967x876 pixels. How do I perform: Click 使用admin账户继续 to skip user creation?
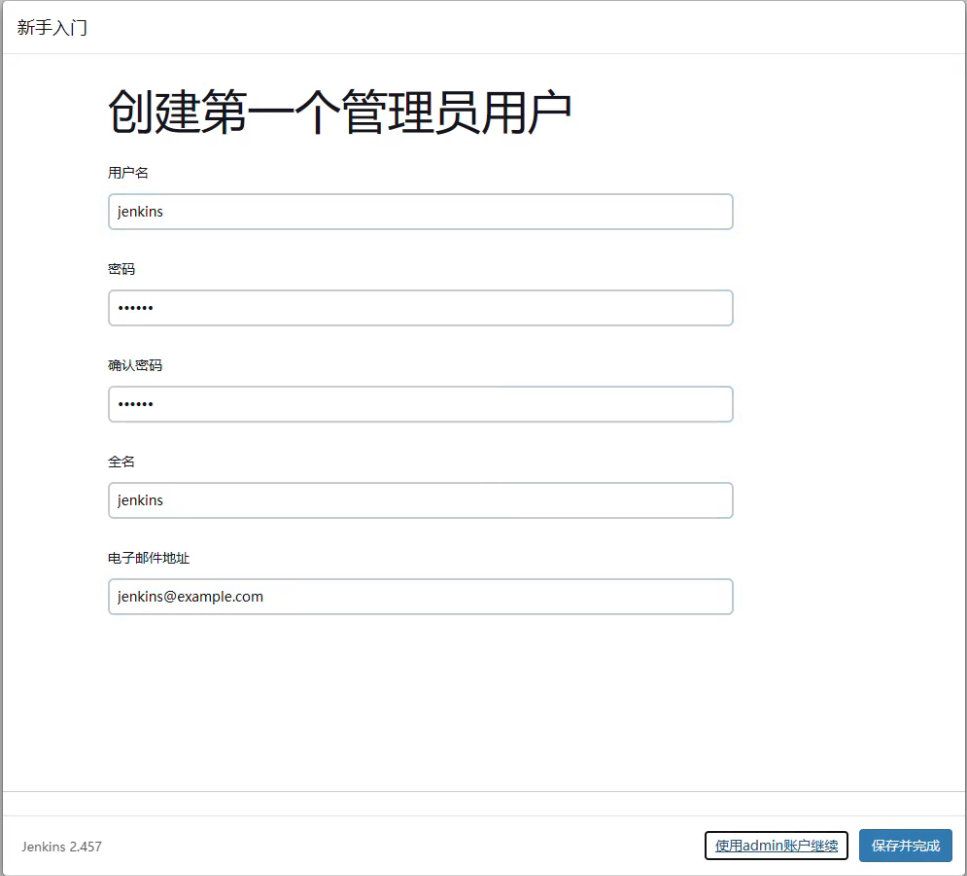tap(776, 846)
